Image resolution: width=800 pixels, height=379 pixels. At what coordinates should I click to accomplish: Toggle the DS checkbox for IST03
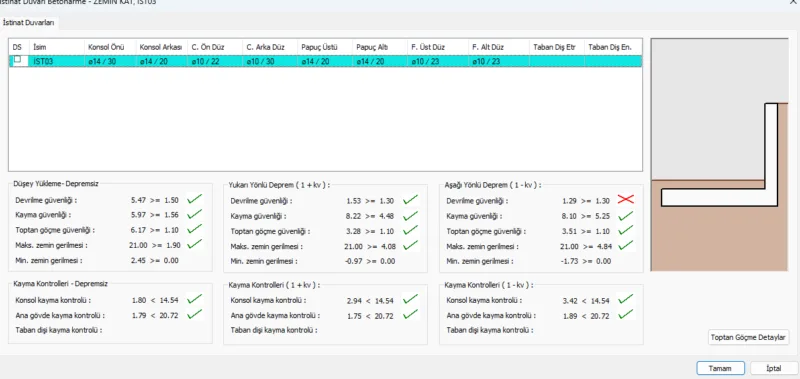18,60
